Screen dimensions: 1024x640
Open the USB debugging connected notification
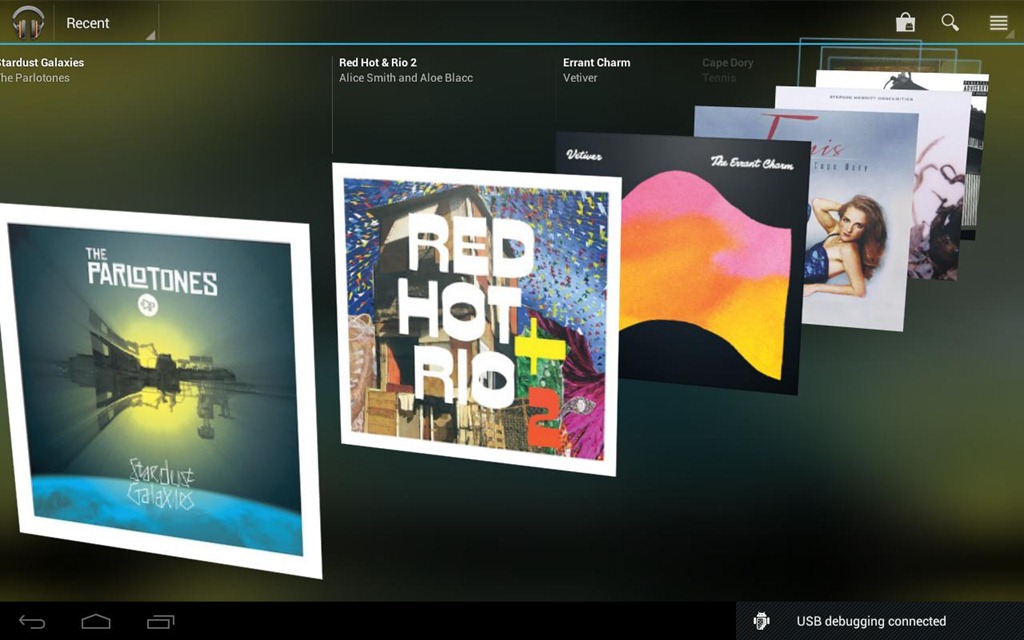pos(871,621)
